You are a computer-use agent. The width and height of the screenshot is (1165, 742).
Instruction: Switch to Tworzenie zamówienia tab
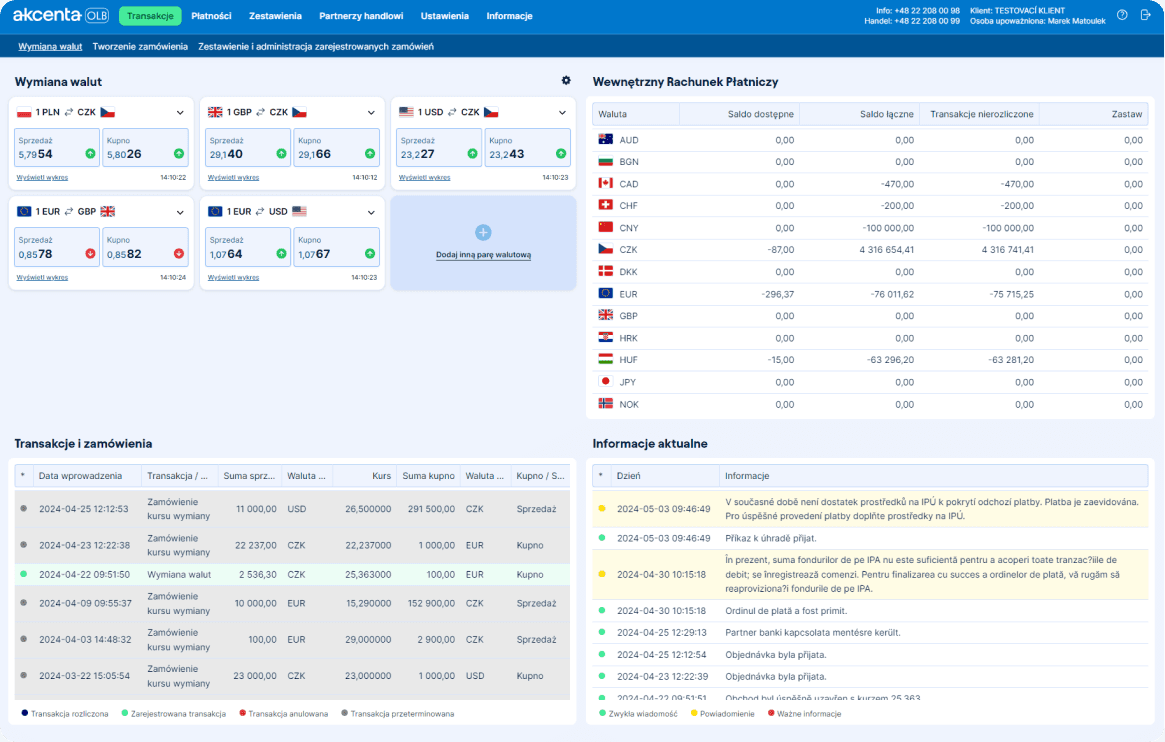pyautogui.click(x=140, y=46)
